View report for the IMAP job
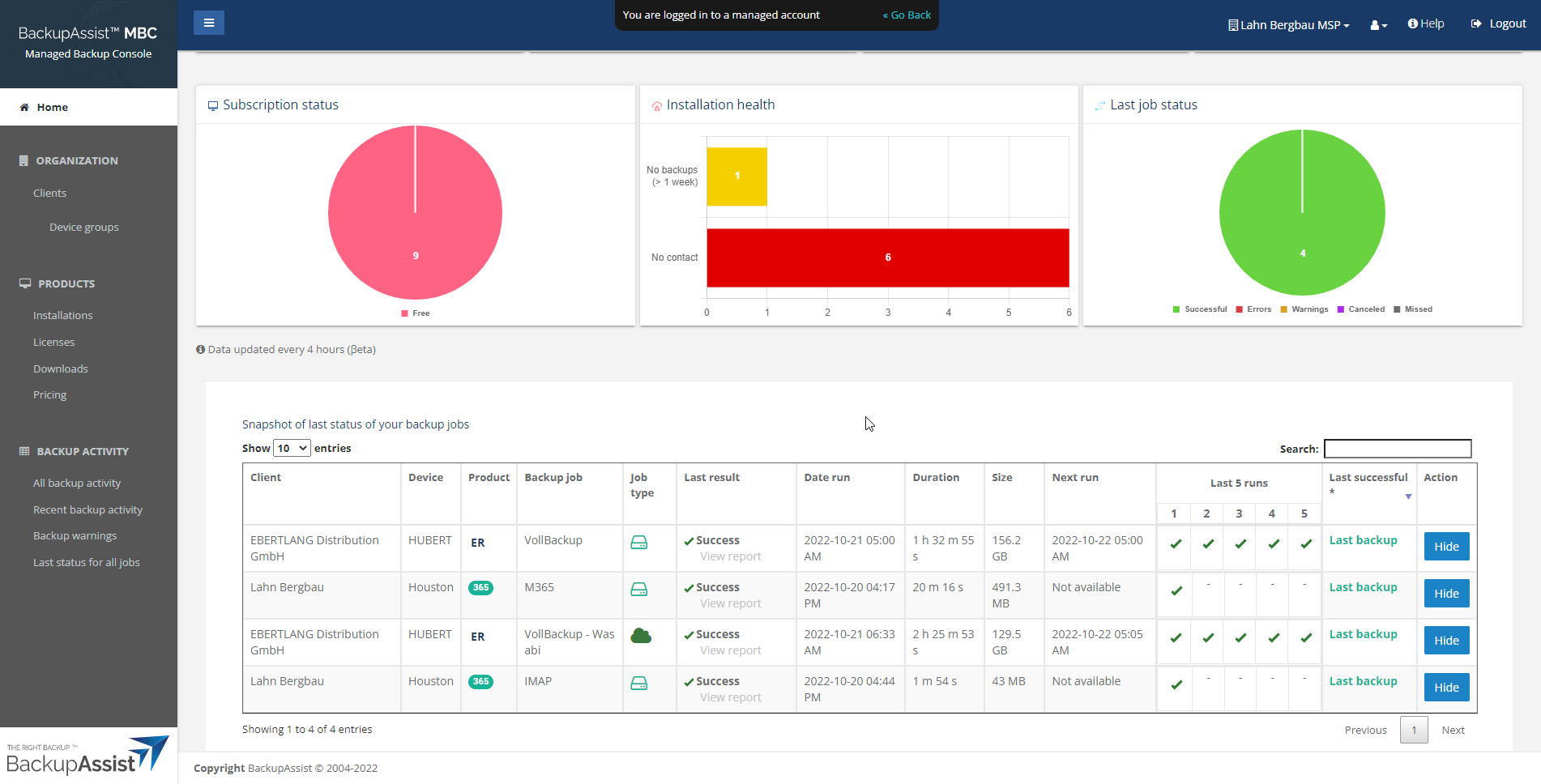Screen dimensions: 1541x784 pyautogui.click(x=730, y=697)
